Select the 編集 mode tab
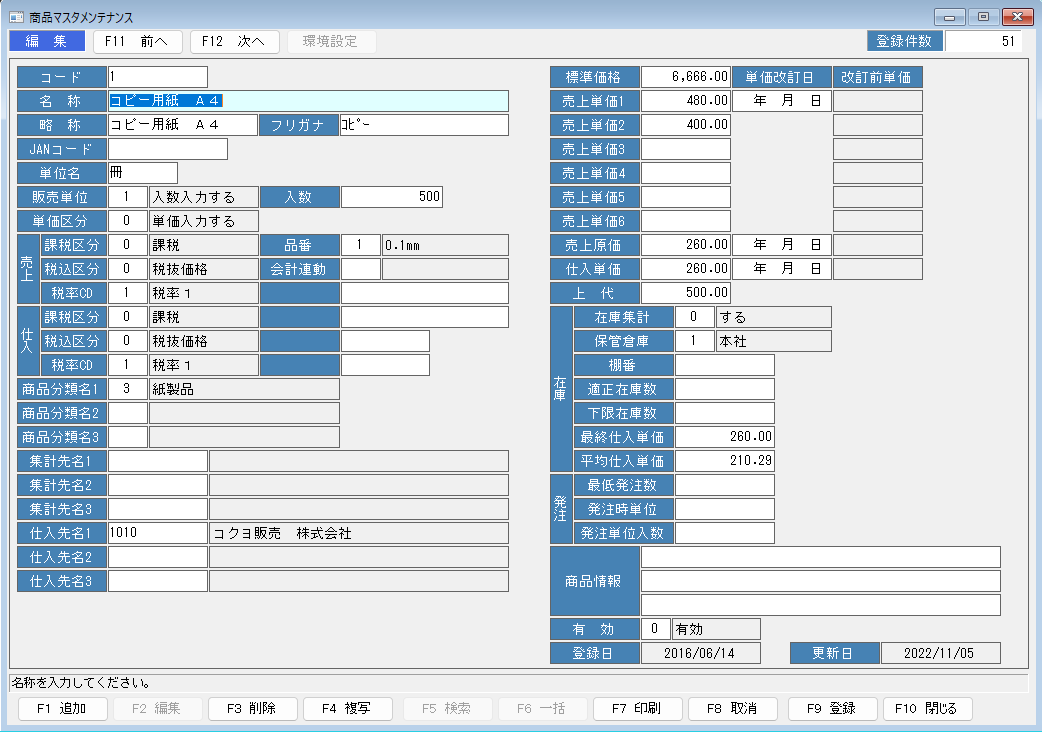This screenshot has height=732, width=1042. pyautogui.click(x=47, y=41)
